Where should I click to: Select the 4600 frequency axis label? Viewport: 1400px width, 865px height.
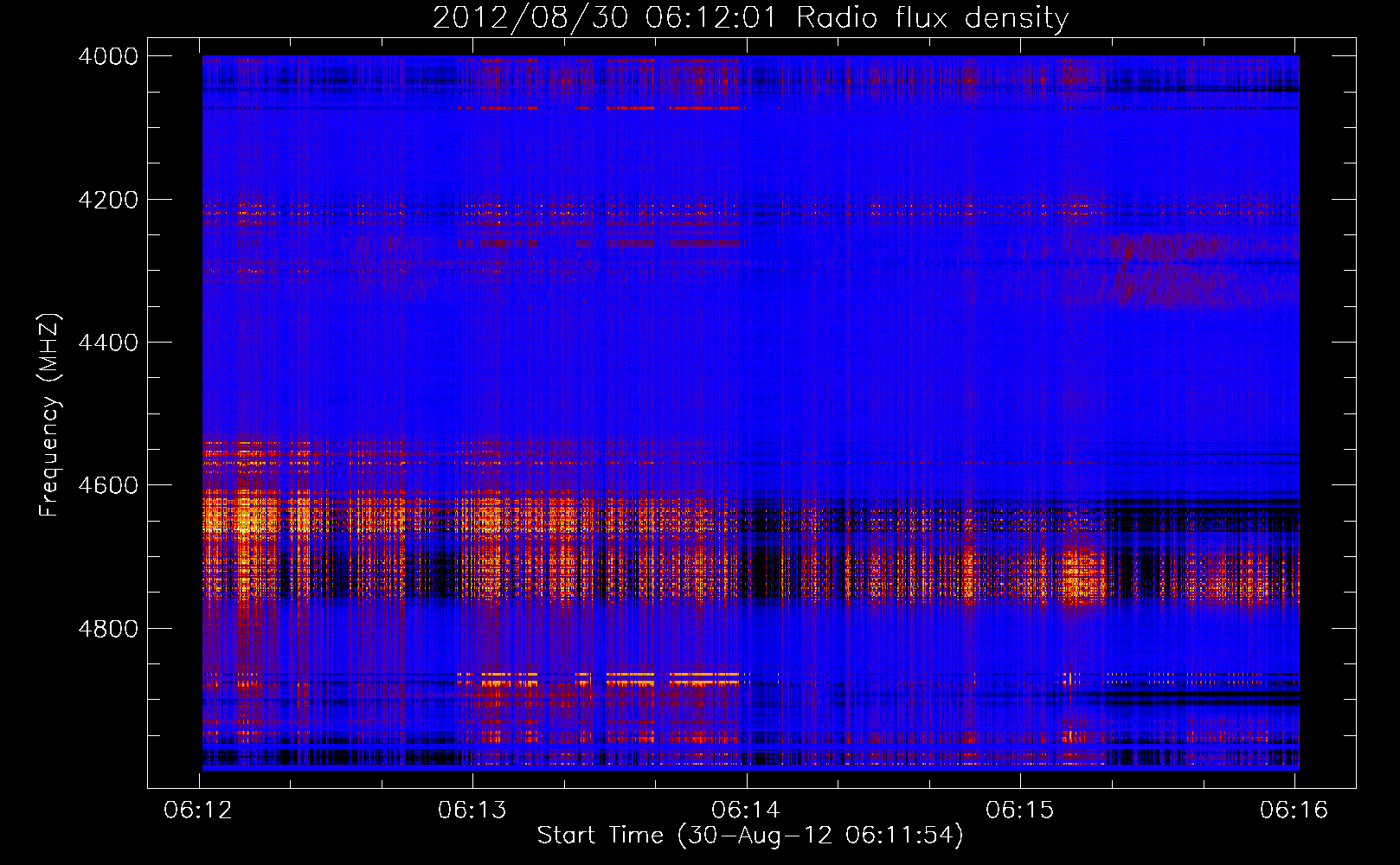(108, 485)
